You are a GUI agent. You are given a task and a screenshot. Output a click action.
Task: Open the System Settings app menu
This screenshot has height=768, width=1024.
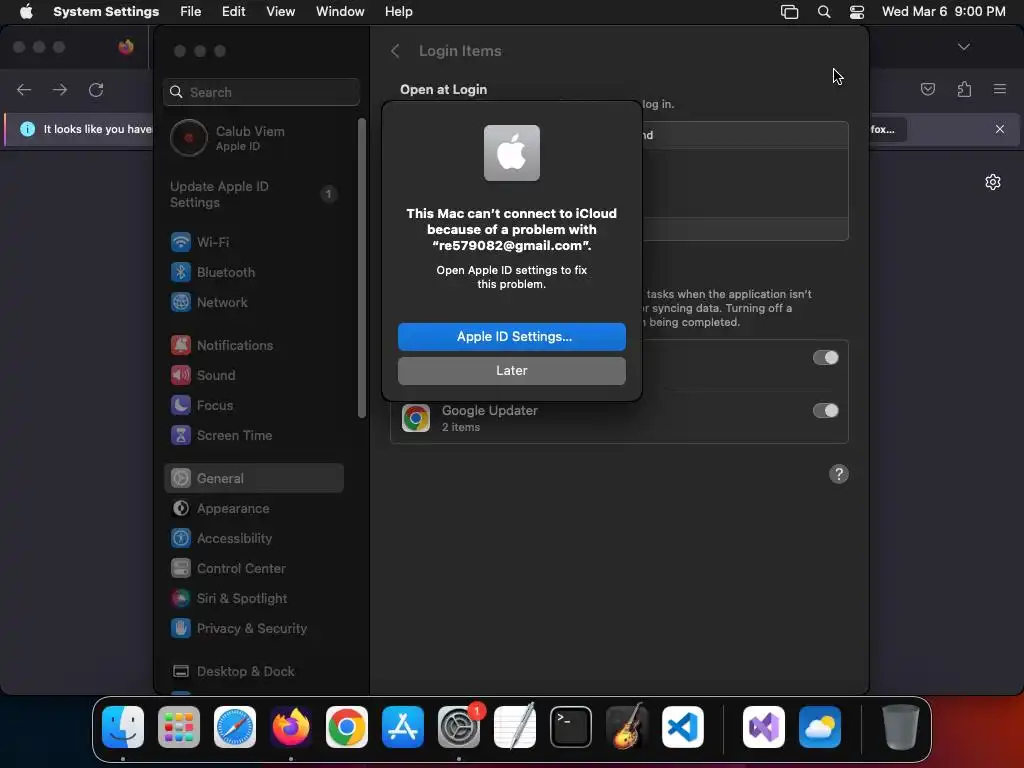click(x=106, y=12)
